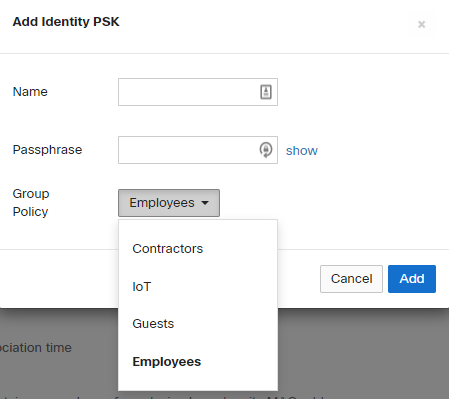Image resolution: width=449 pixels, height=399 pixels.
Task: Open the Employees group policy dropdown button
Action: point(169,203)
